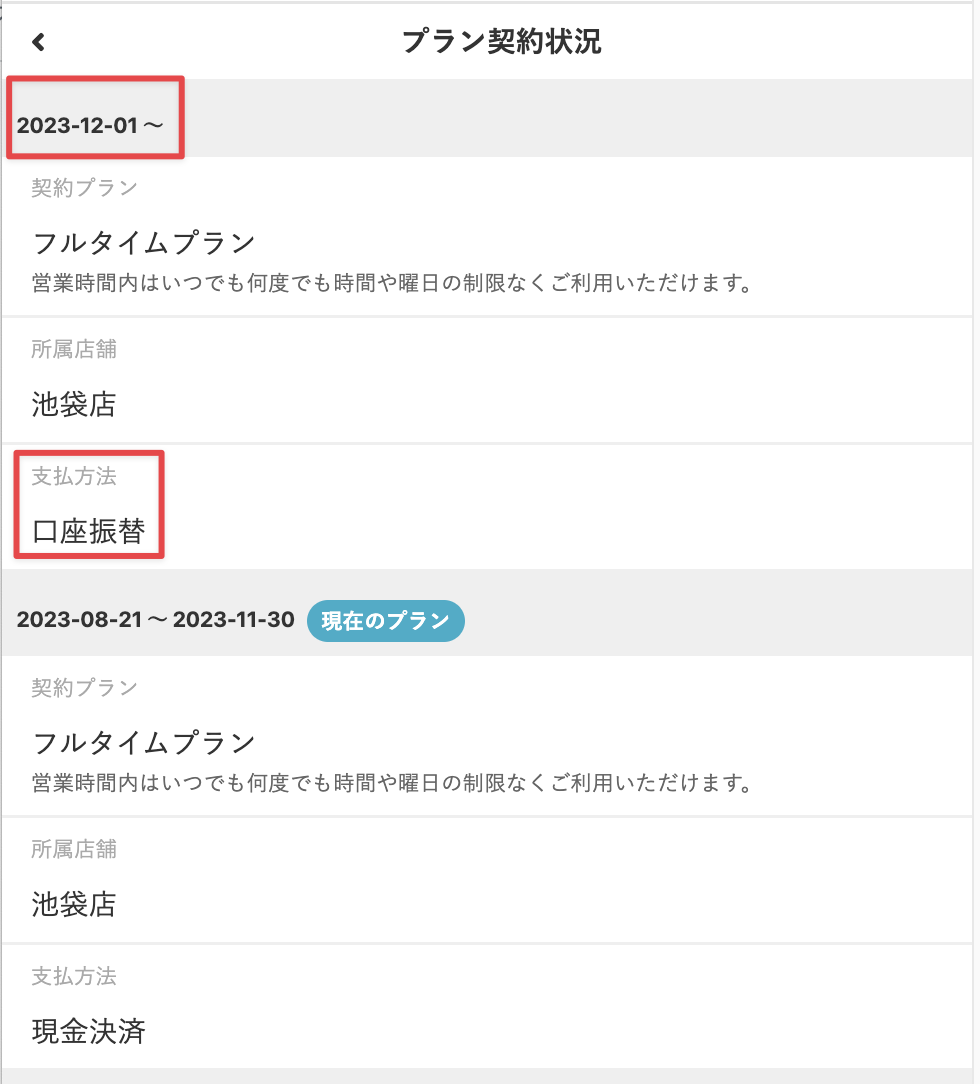Click plan description text in the 2023-12-01 section

coord(391,283)
